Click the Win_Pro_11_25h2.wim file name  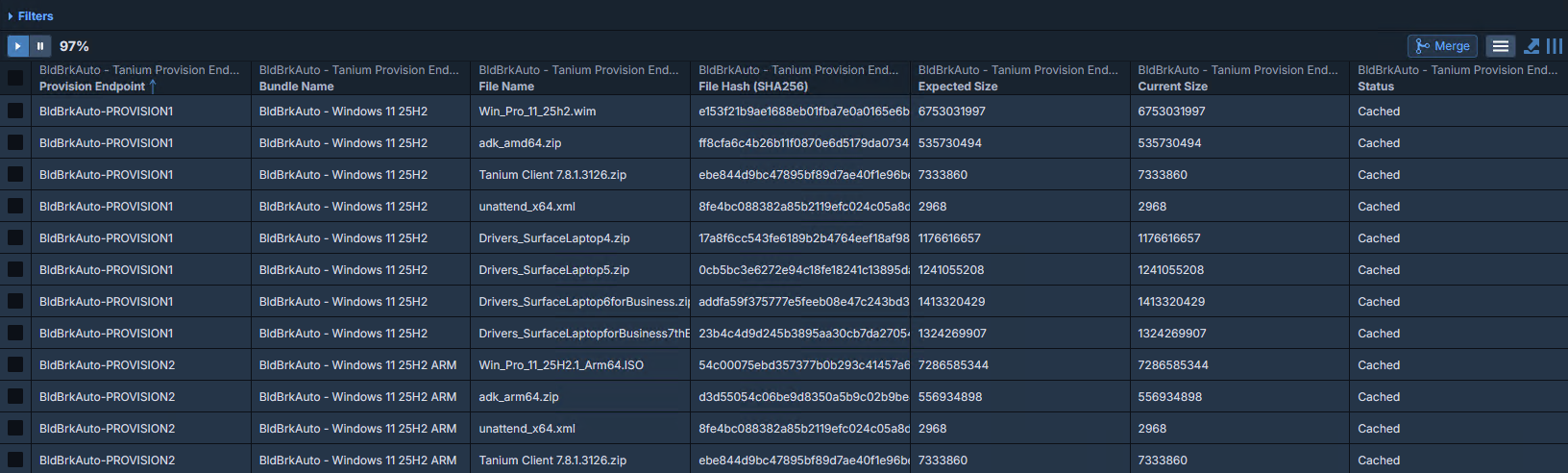pyautogui.click(x=537, y=112)
